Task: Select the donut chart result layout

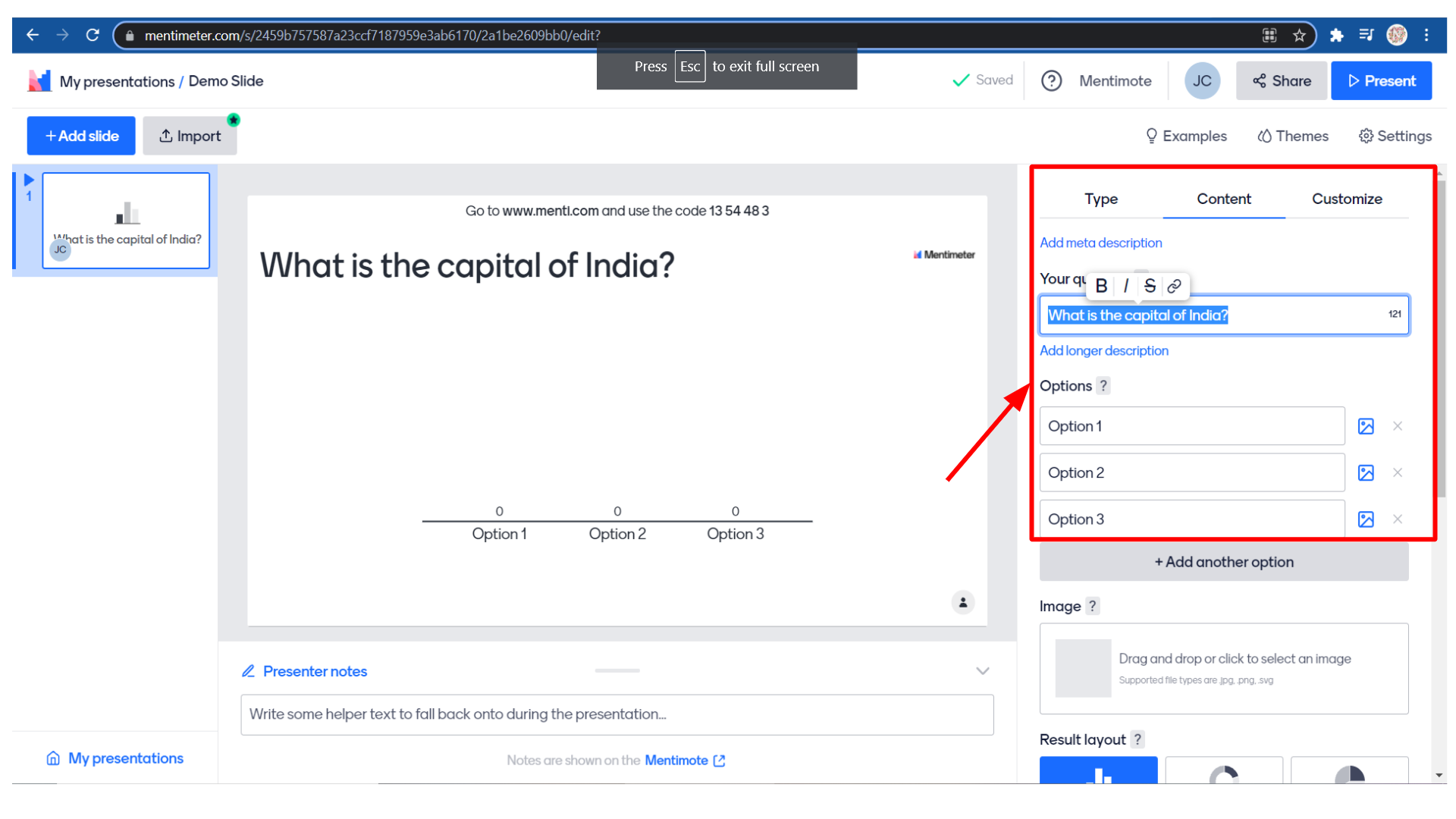Action: click(1223, 772)
